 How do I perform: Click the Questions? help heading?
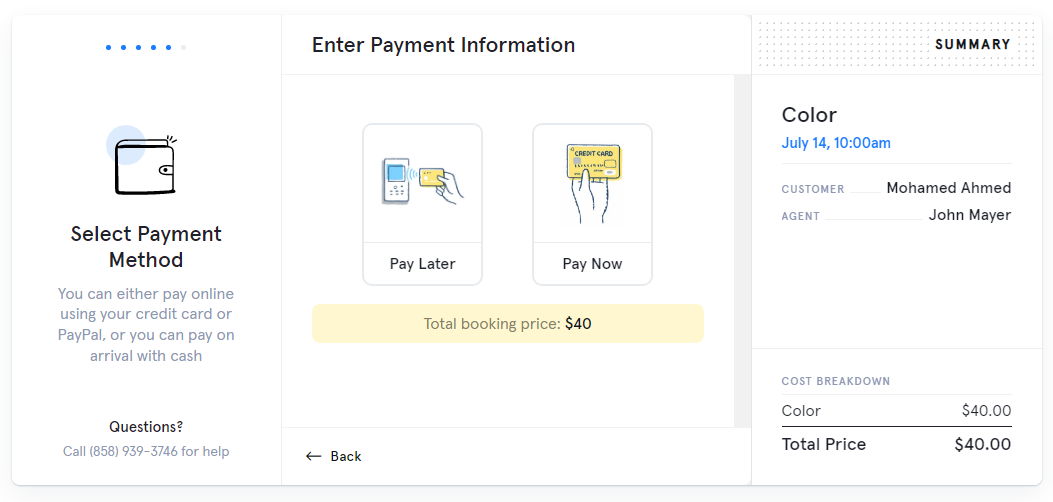click(x=146, y=427)
